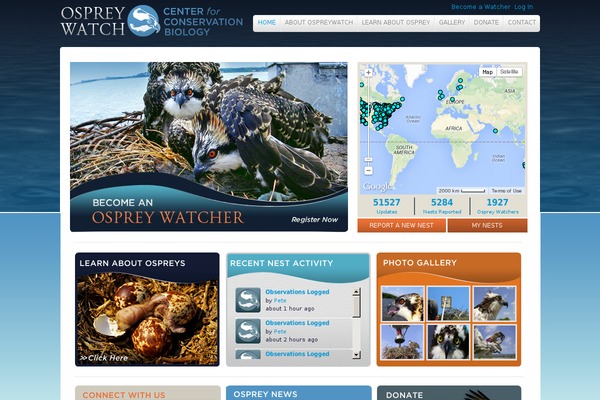Image resolution: width=600 pixels, height=400 pixels.
Task: Click the Center for Conservation Biology text
Action: point(203,22)
